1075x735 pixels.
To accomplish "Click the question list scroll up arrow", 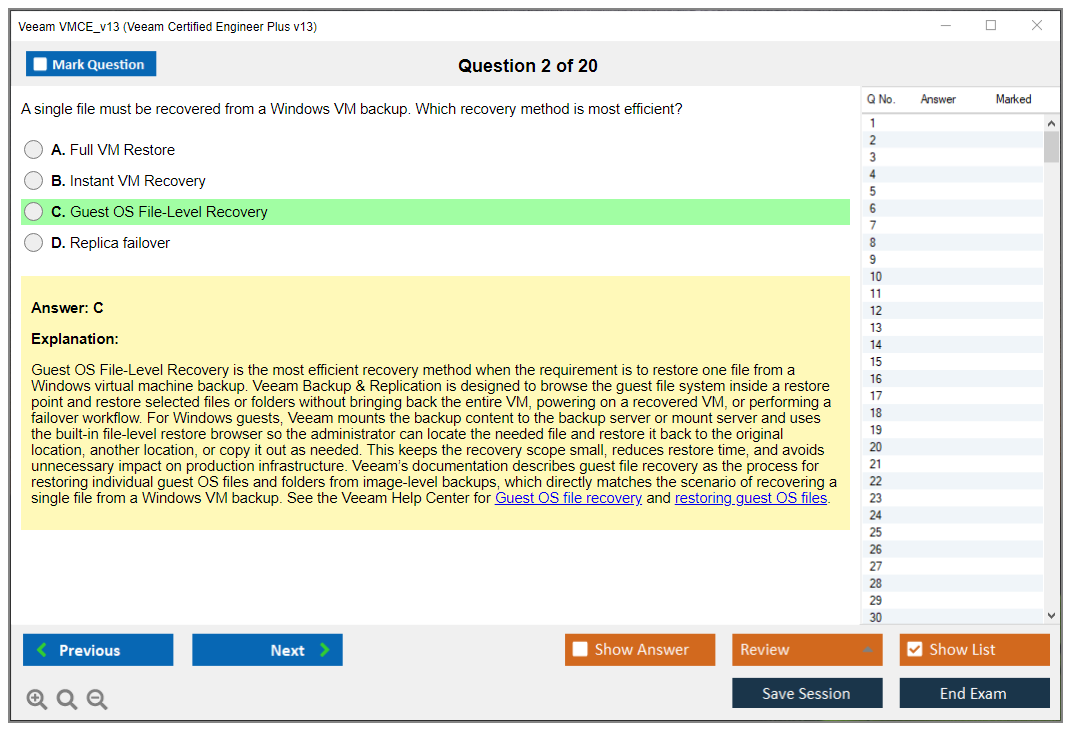I will coord(1051,123).
